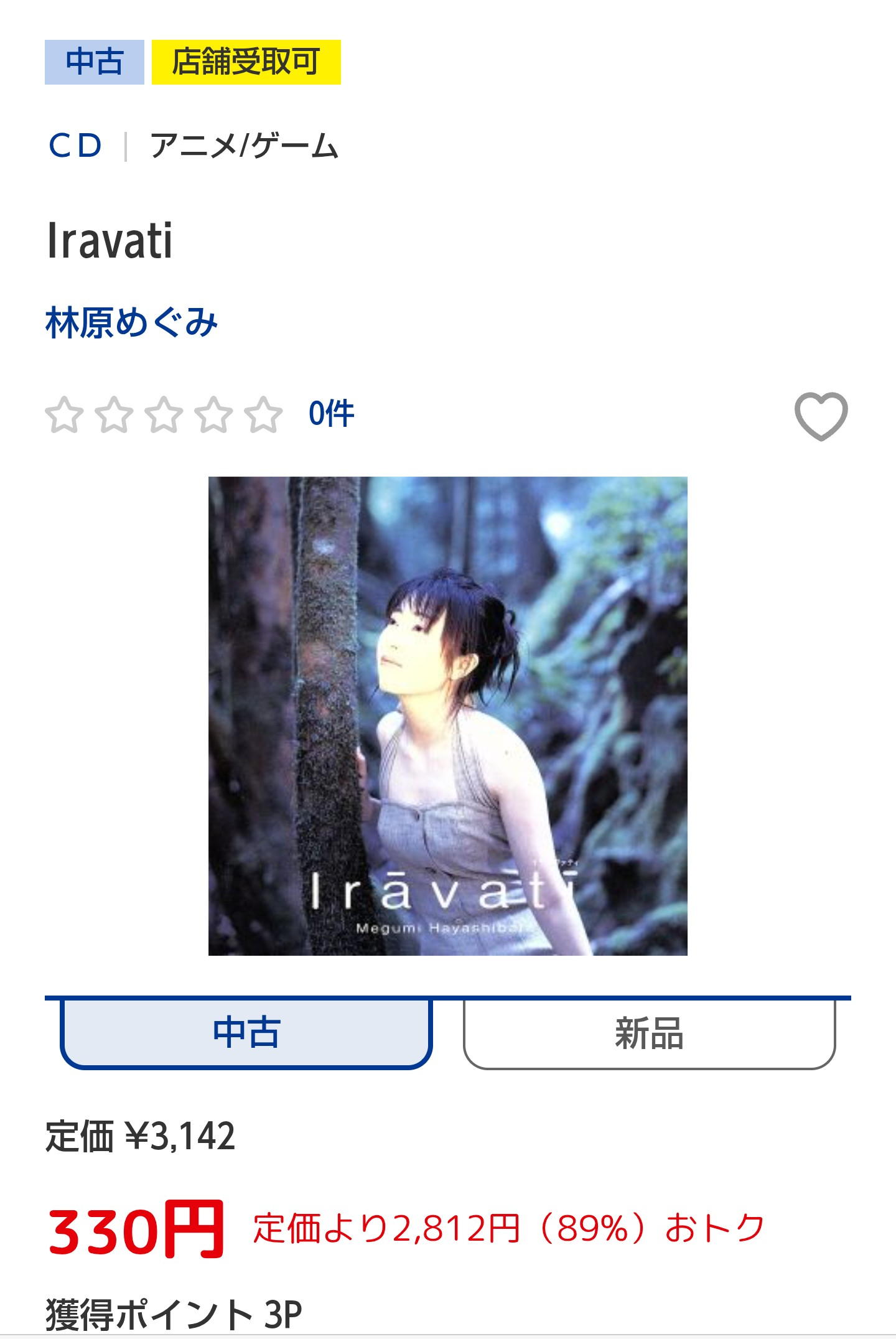Image resolution: width=896 pixels, height=1339 pixels.
Task: Click the 定価 ¥3,142 list price
Action: click(x=141, y=1136)
